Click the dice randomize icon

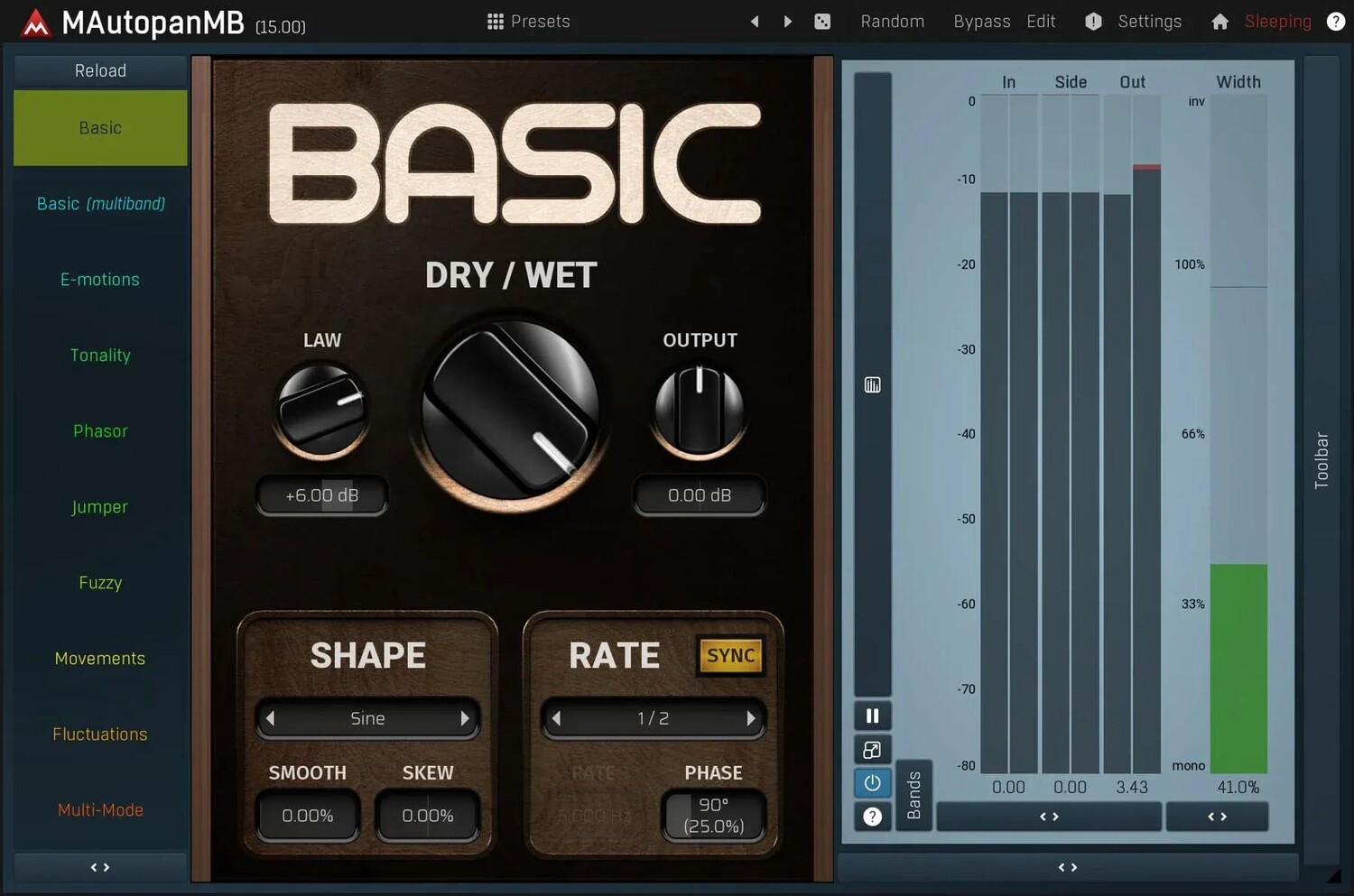(x=822, y=22)
